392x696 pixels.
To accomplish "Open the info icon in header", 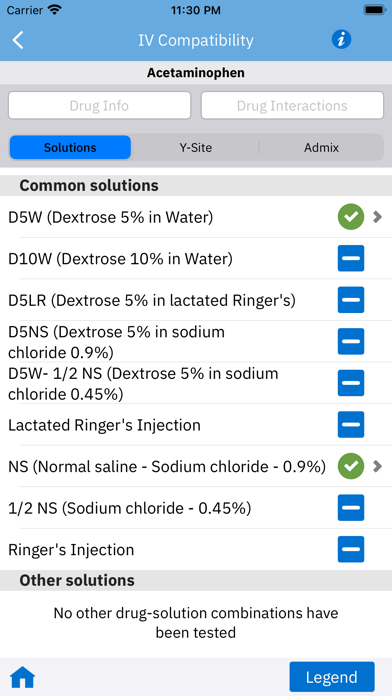I will (x=341, y=40).
